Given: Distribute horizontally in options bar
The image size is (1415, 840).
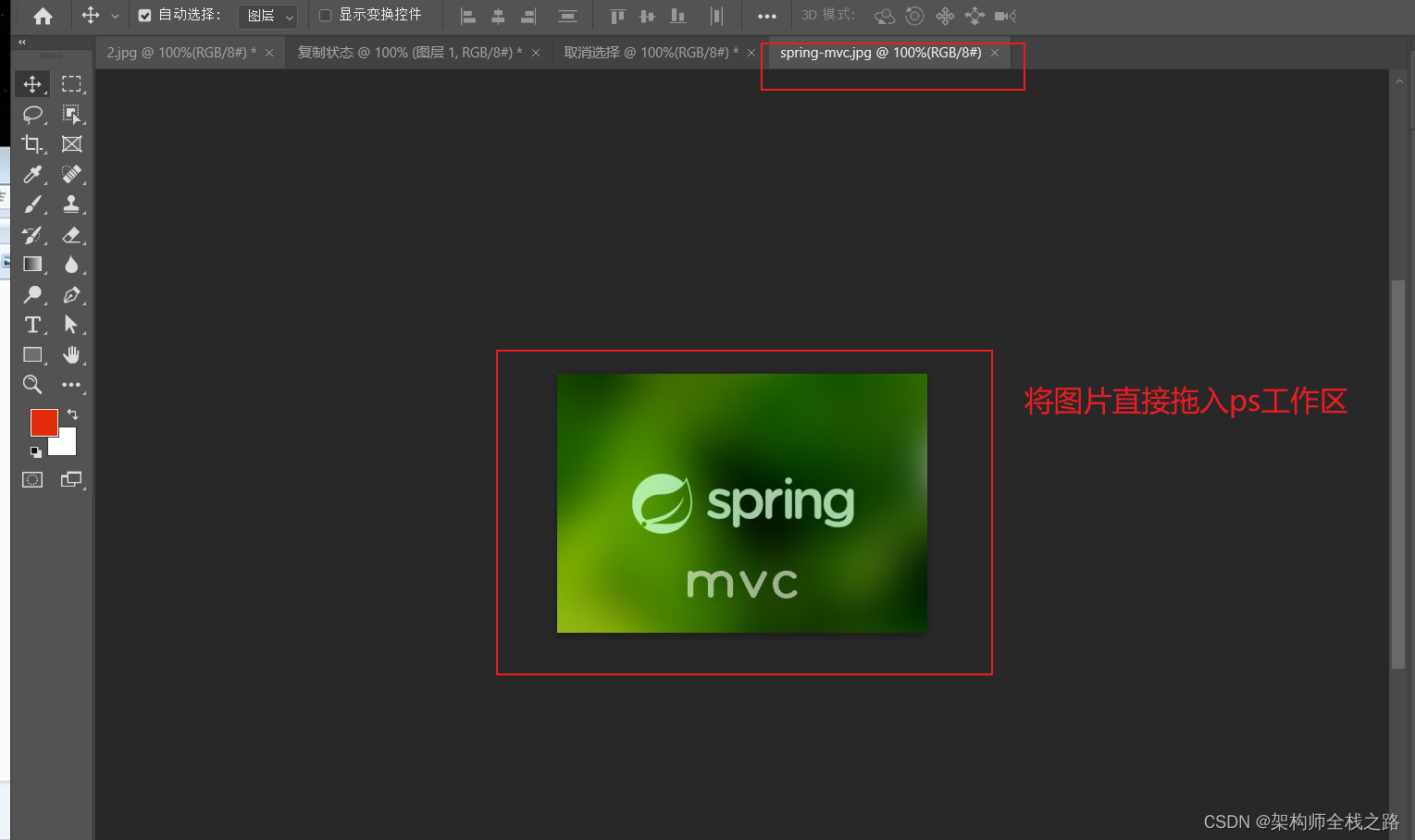Looking at the screenshot, I should click(716, 16).
